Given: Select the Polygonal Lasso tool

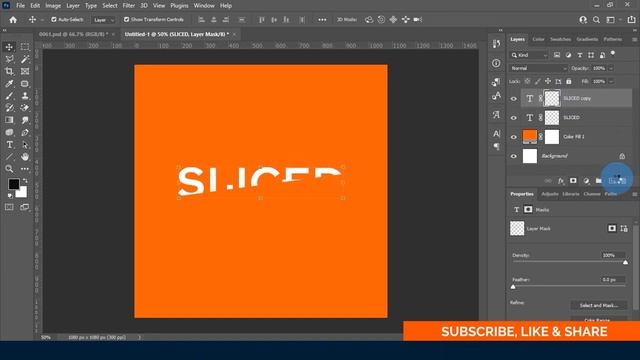Looking at the screenshot, I should pyautogui.click(x=9, y=59).
